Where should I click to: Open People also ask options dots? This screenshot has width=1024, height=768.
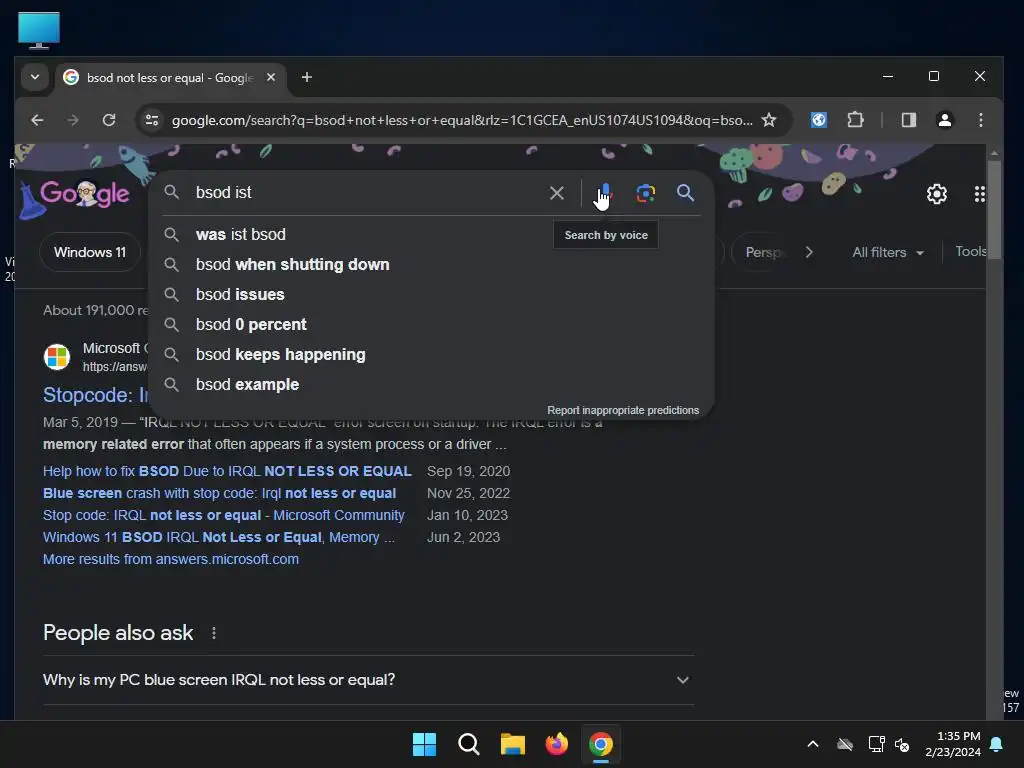[x=214, y=633]
